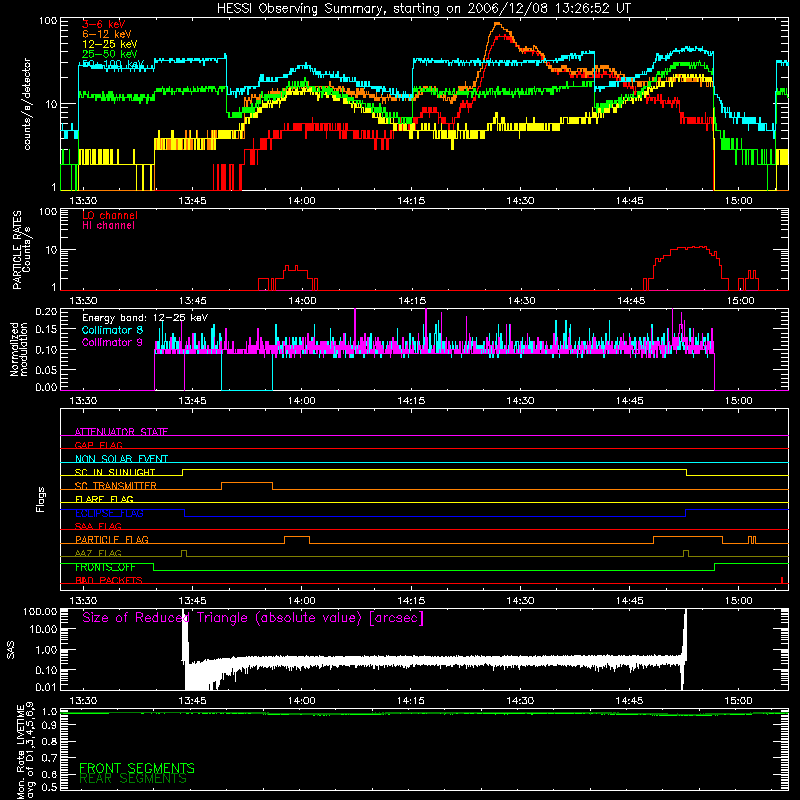800x800 pixels.
Task: Click the HESSI Observing Summary title
Action: 423,8
